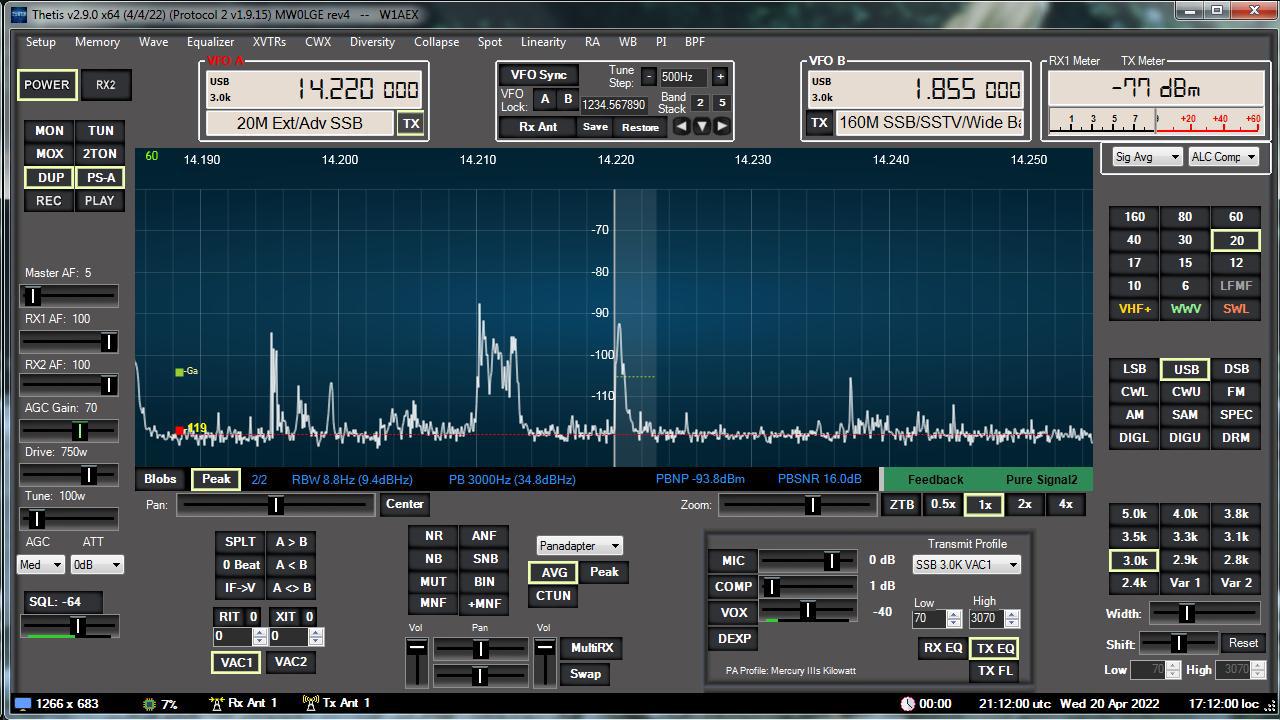Click the band stack down arrow
The width and height of the screenshot is (1280, 720).
(701, 126)
